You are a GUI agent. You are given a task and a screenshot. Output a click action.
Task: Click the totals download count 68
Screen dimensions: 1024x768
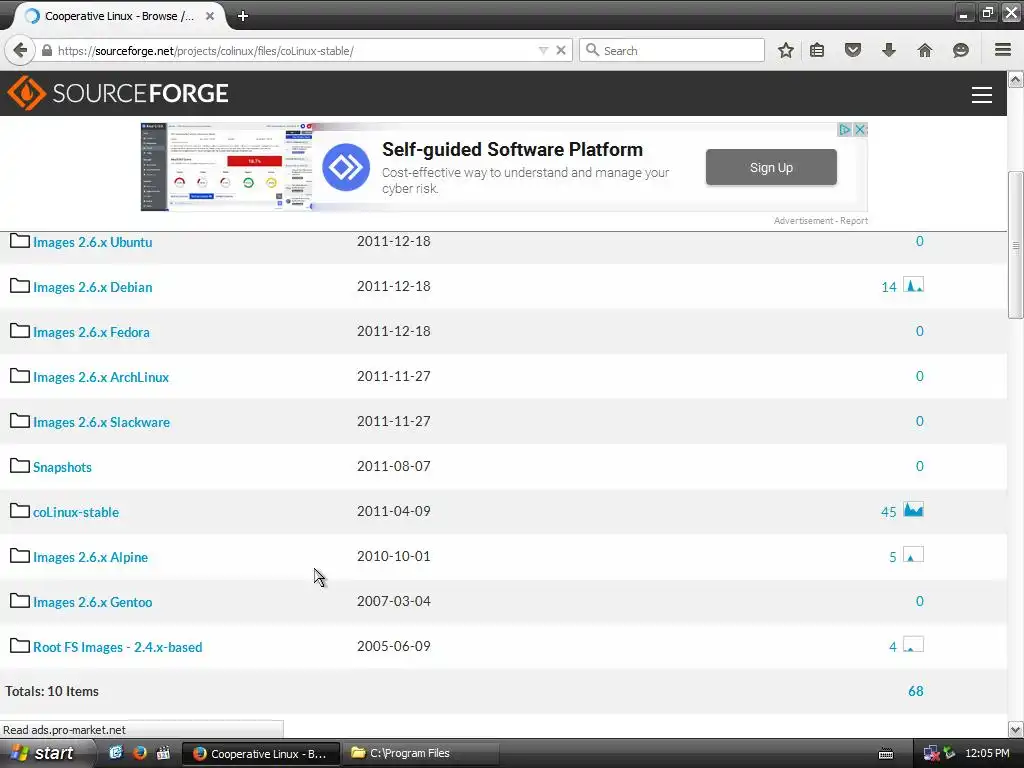pos(916,691)
